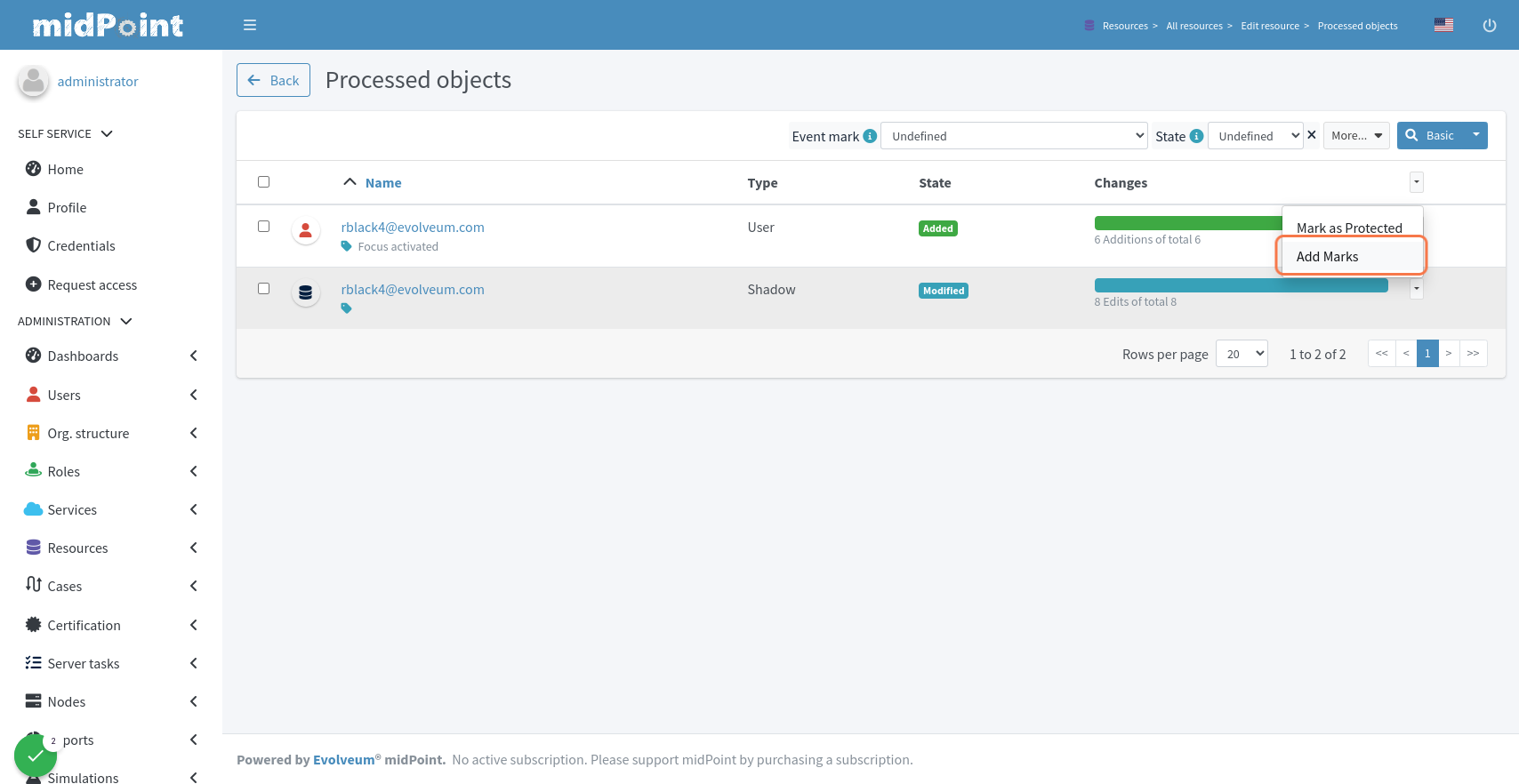Remove the State filter with X icon
The height and width of the screenshot is (784, 1519).
[1311, 135]
